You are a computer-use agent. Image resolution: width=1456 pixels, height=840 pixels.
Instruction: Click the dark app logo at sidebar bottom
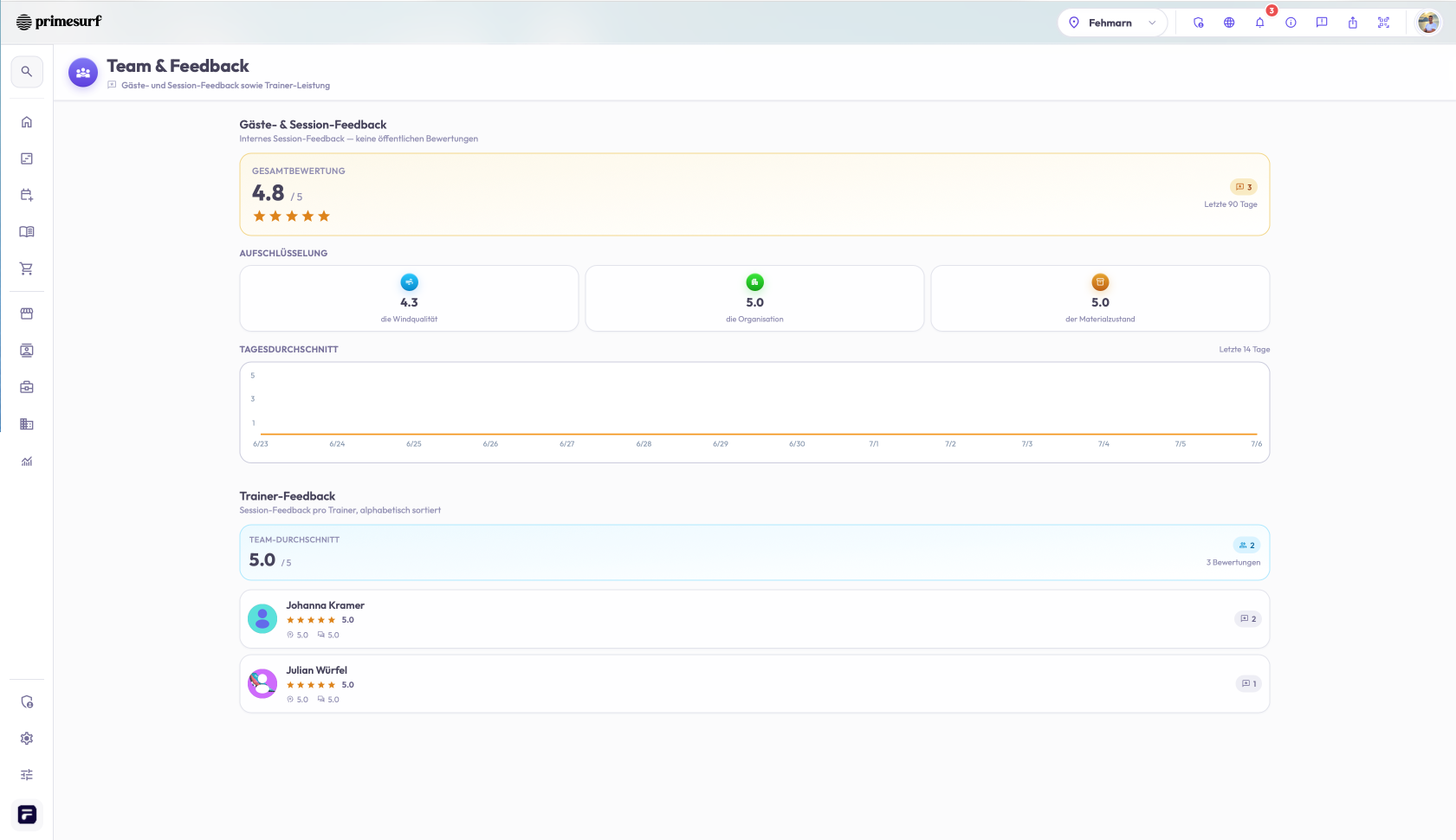tap(27, 814)
